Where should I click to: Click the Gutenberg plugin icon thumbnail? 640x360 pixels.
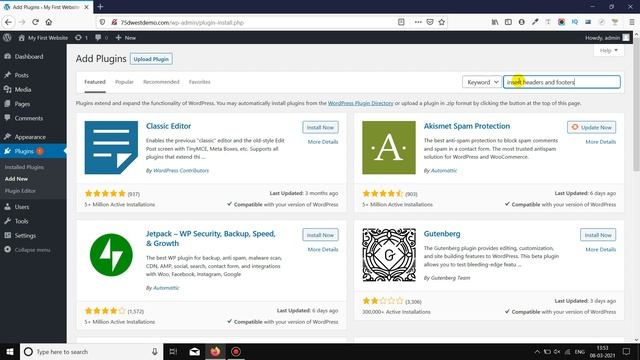coord(389,255)
